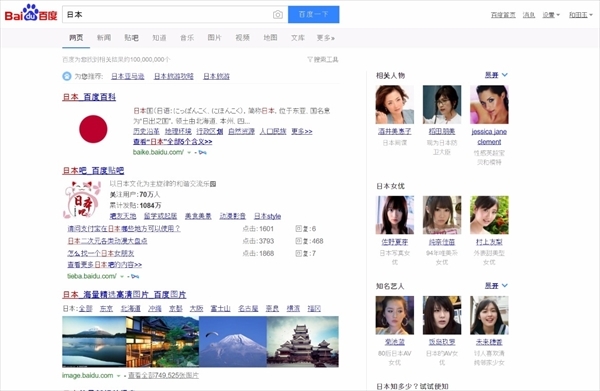The height and width of the screenshot is (391, 600).
Task: Open the lit traditional inn image
Action: coord(163,342)
